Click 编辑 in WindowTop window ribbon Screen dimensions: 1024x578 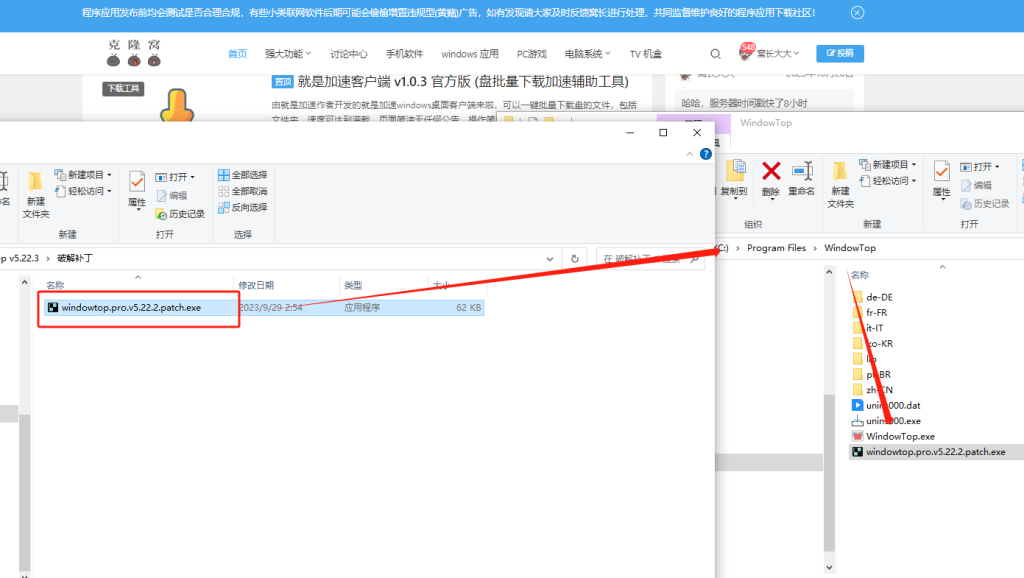[977, 185]
